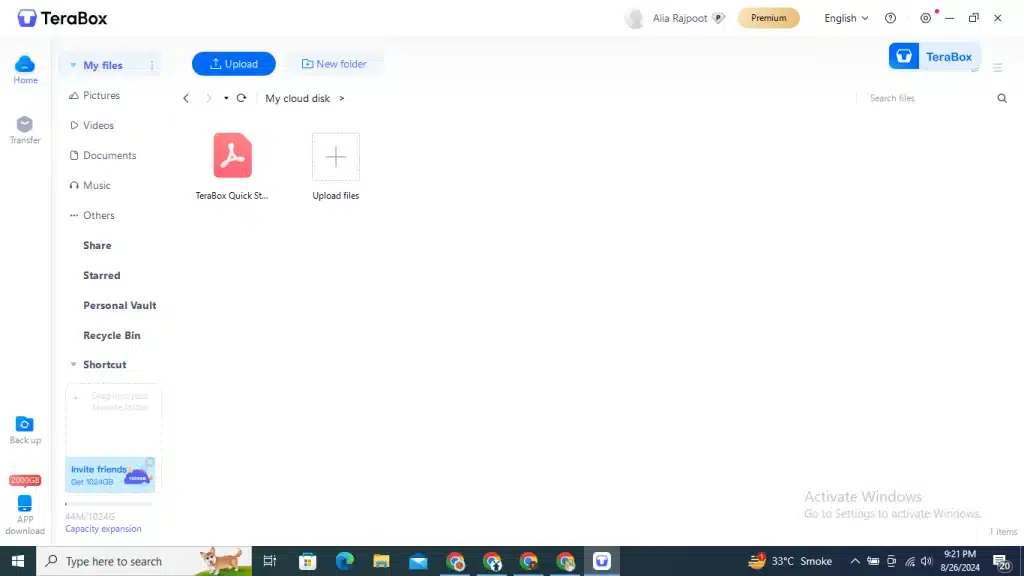Click the APP download icon

[24, 507]
